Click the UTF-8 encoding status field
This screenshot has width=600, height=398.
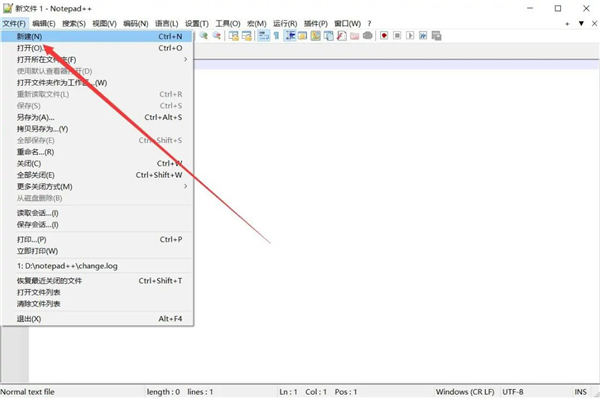click(x=513, y=392)
